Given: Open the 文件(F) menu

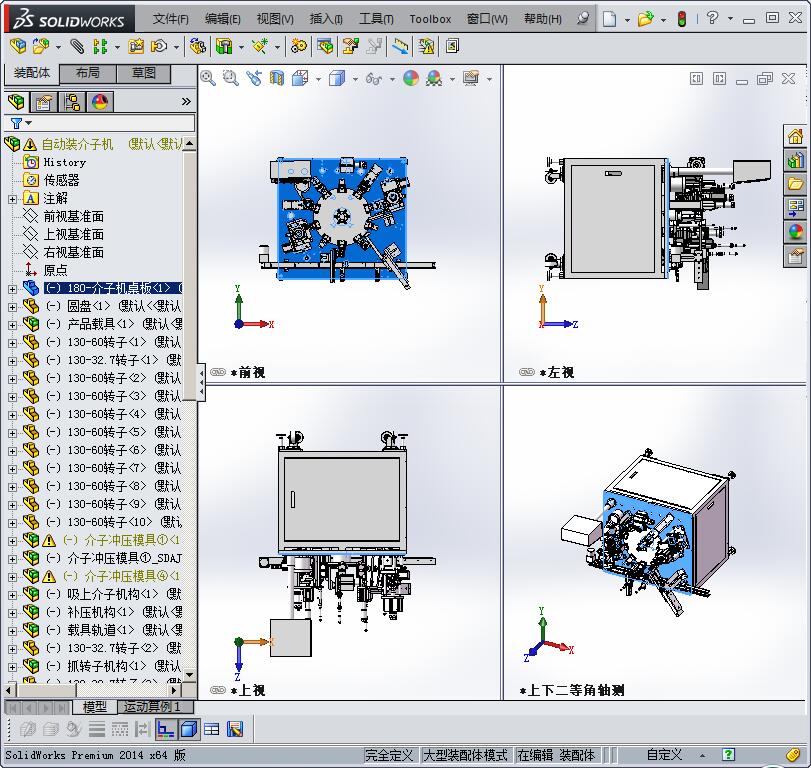Looking at the screenshot, I should 170,19.
